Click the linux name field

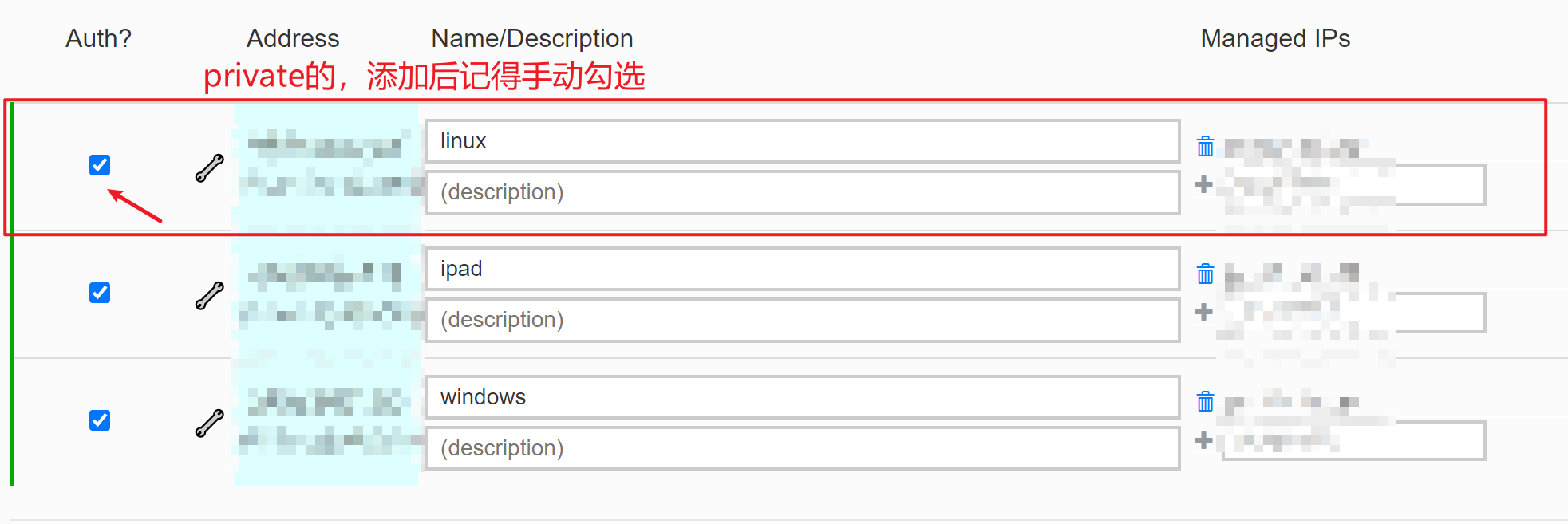[802, 141]
